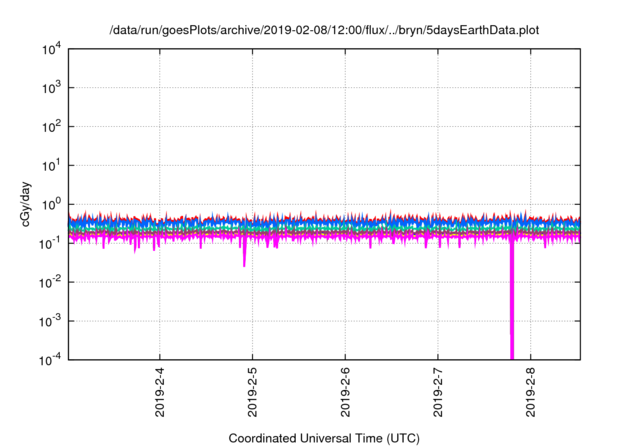The height and width of the screenshot is (448, 640).
Task: Click the tall magenta dropout spike before 2019-2-8
Action: 512,300
